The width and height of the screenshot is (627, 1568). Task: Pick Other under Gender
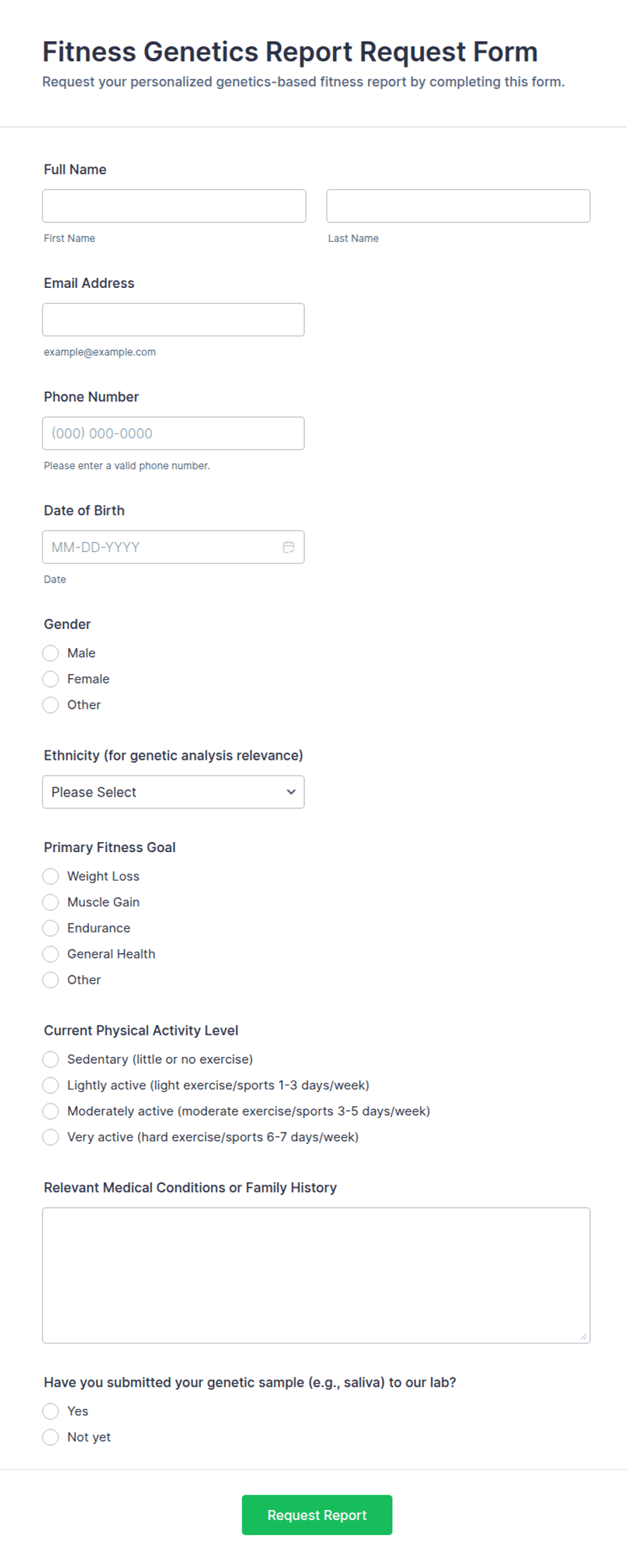[x=51, y=704]
